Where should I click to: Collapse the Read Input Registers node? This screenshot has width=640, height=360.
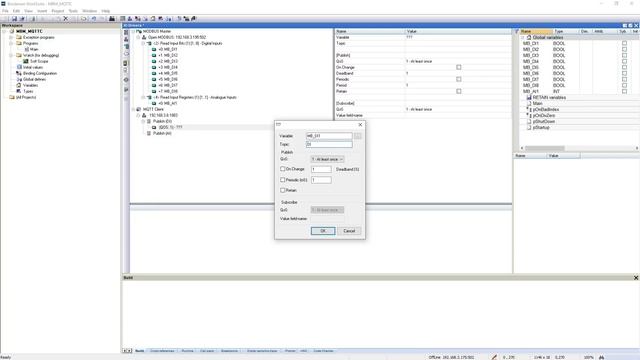(x=143, y=97)
